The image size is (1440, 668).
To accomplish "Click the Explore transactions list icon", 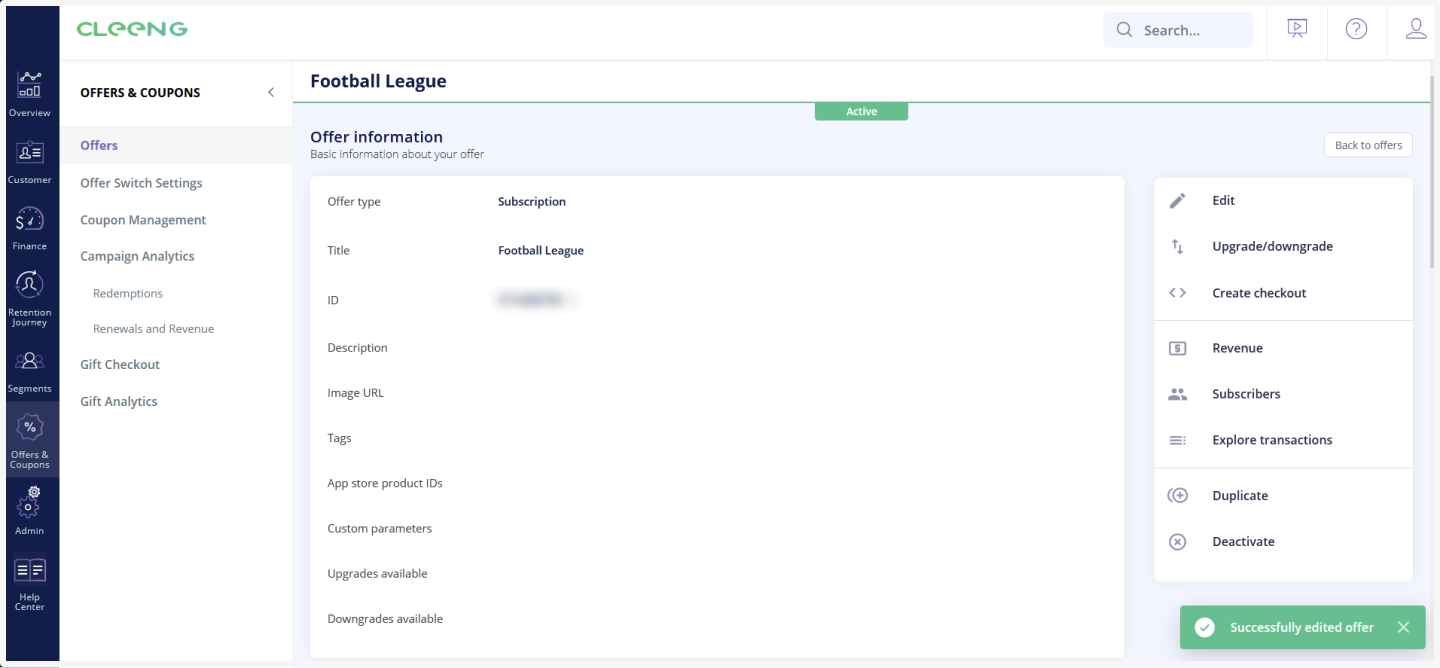I will [x=1178, y=440].
